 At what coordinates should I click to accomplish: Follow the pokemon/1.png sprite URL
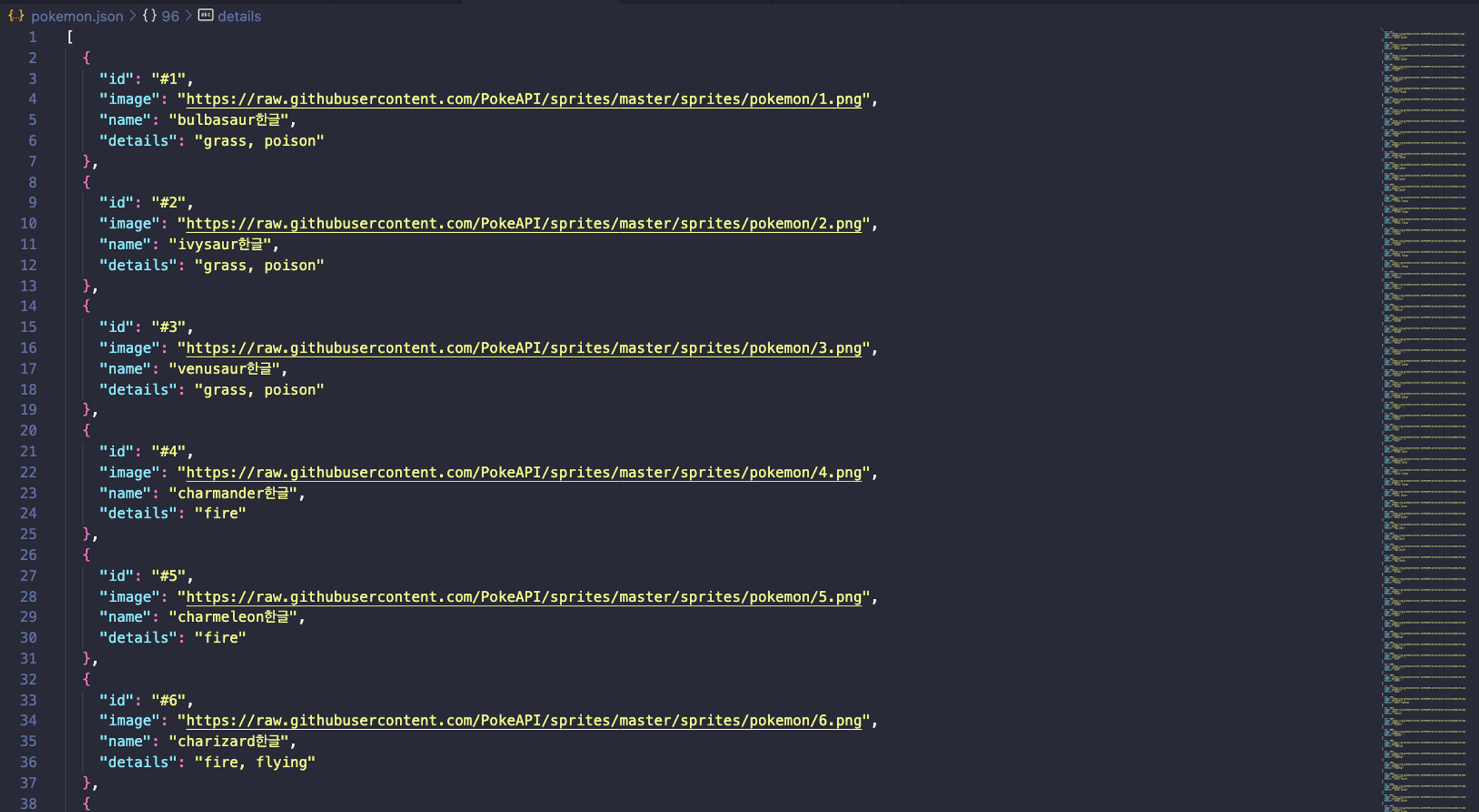click(524, 99)
